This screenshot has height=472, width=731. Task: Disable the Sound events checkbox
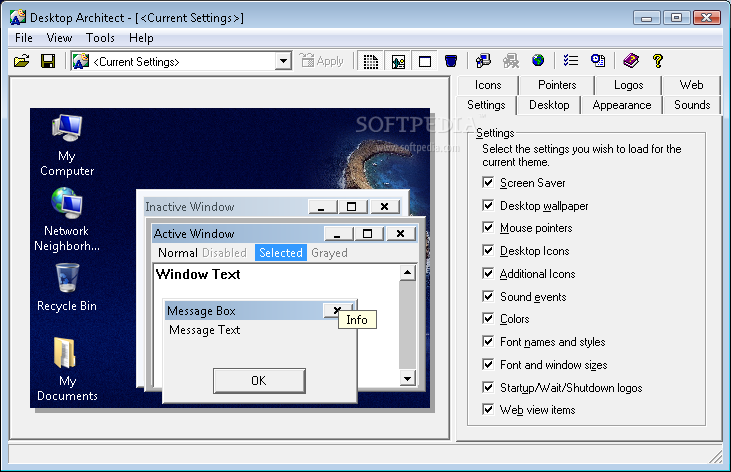coord(488,296)
